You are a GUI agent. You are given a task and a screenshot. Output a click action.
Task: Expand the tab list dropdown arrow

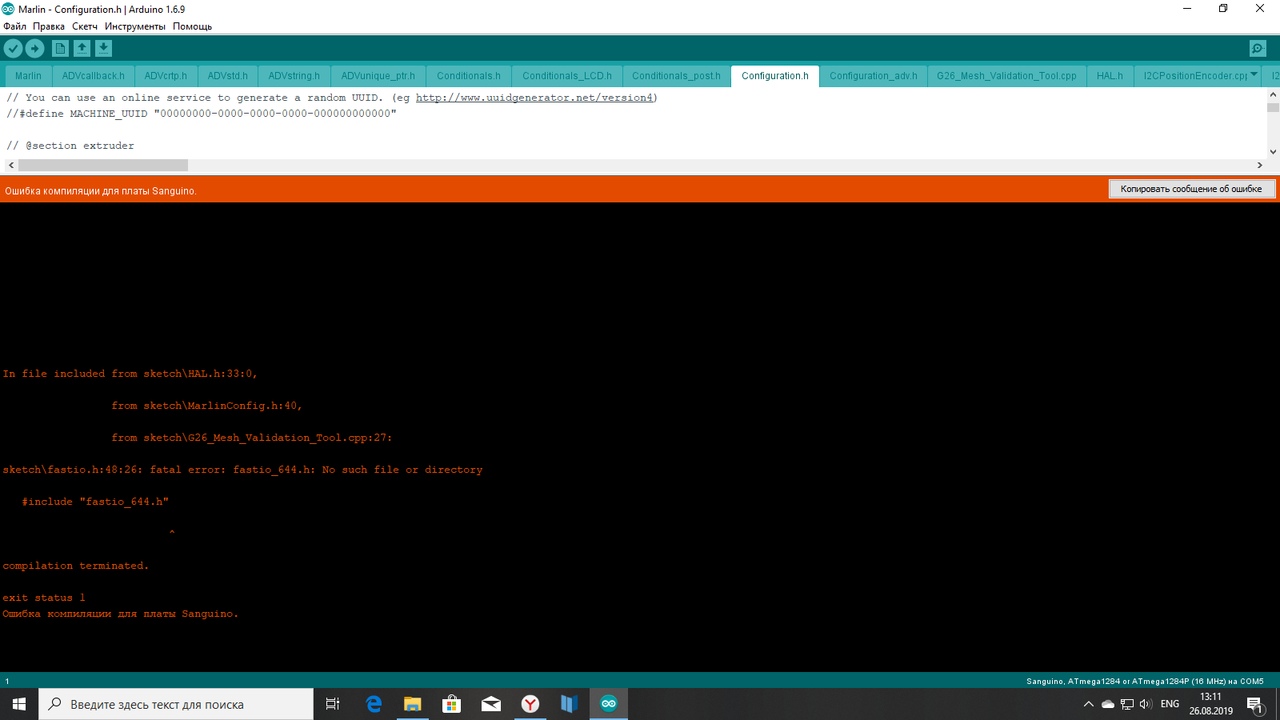(x=1254, y=74)
